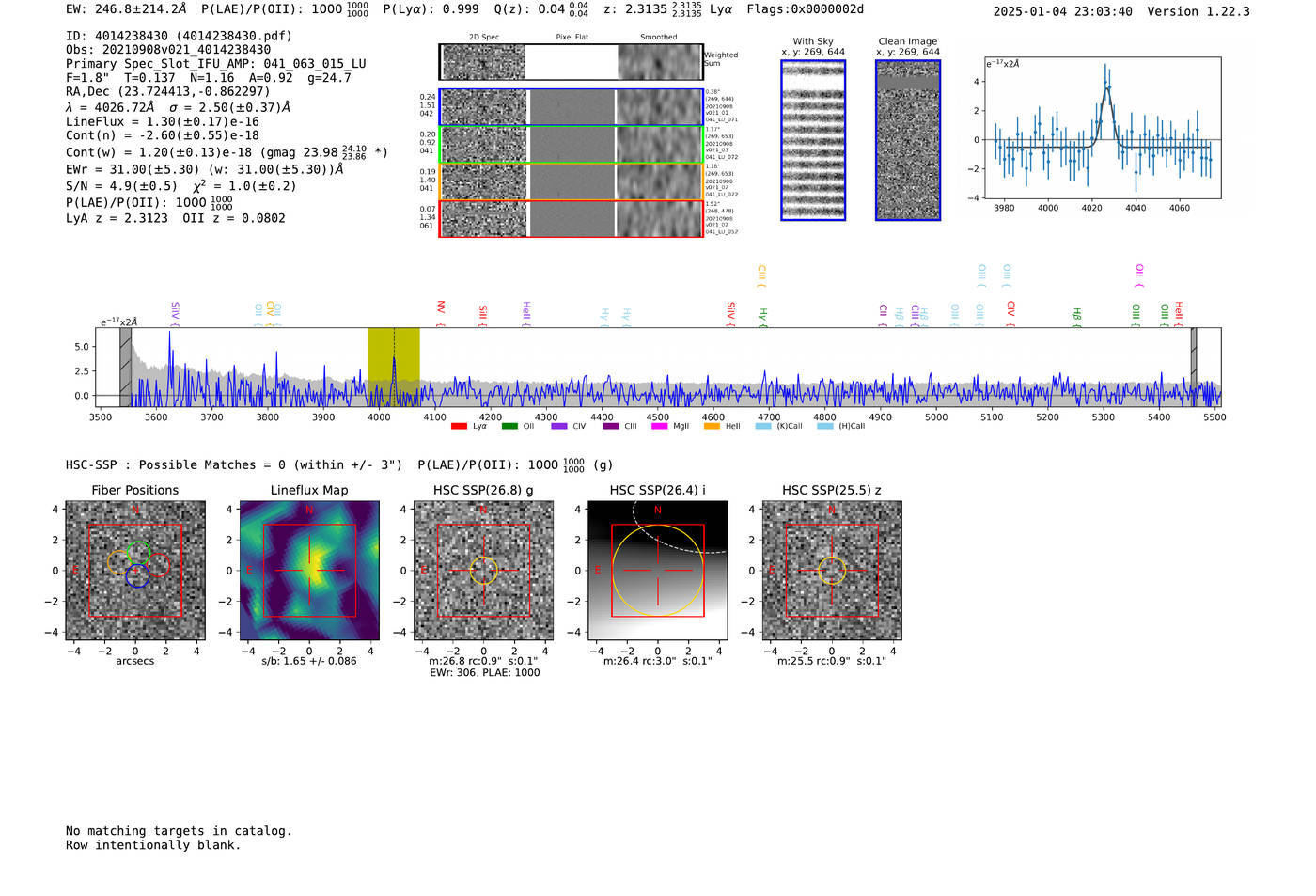
Task: Click the 'z: 2.3135' redshift value
Action: pyautogui.click(x=652, y=9)
